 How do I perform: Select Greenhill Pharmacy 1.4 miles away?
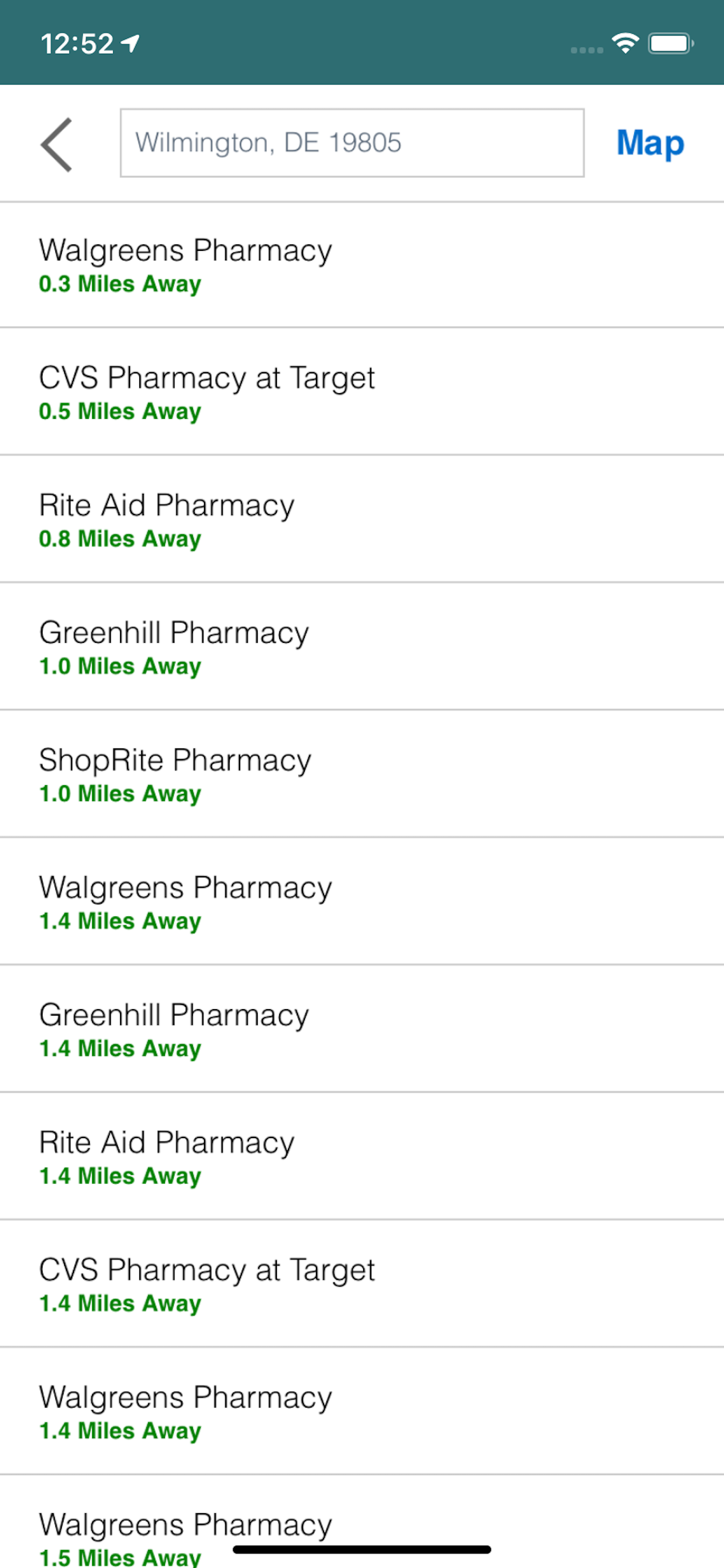point(361,1030)
